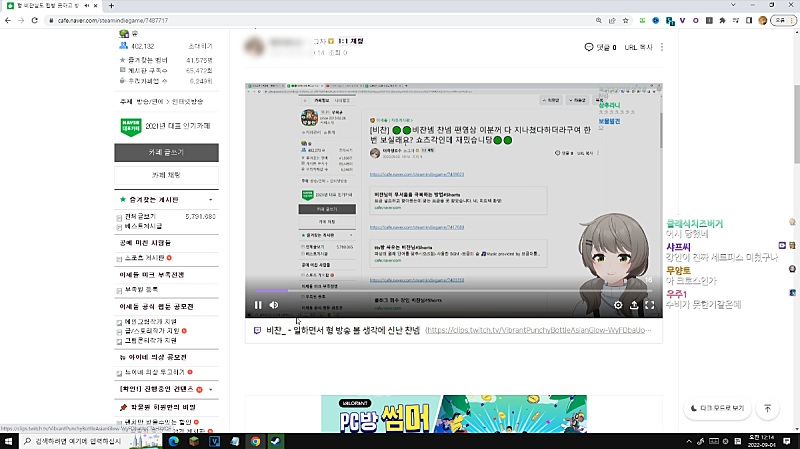The height and width of the screenshot is (449, 800).
Task: Click the 카페 글쓰기 button
Action: pos(166,153)
